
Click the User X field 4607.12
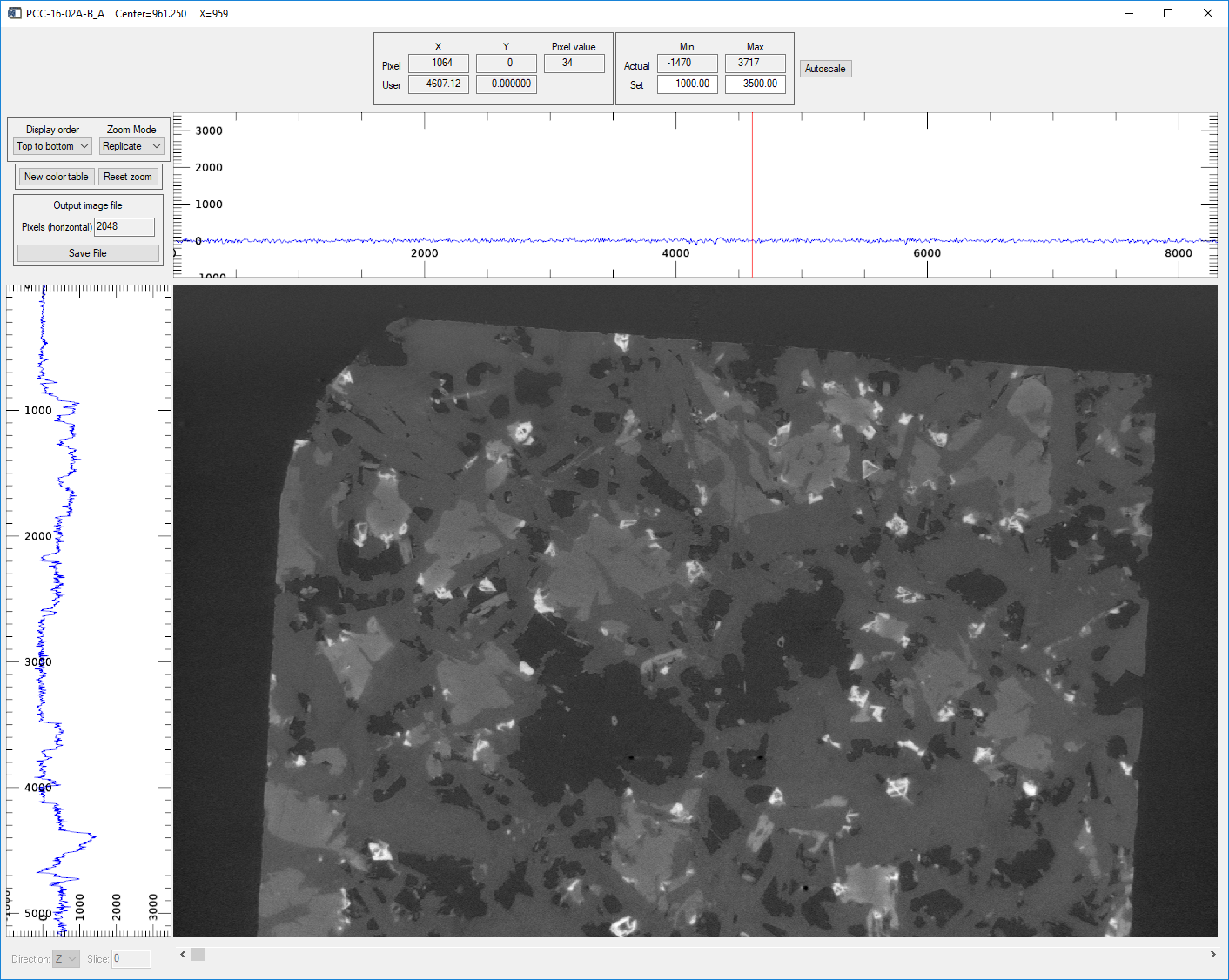[x=439, y=84]
